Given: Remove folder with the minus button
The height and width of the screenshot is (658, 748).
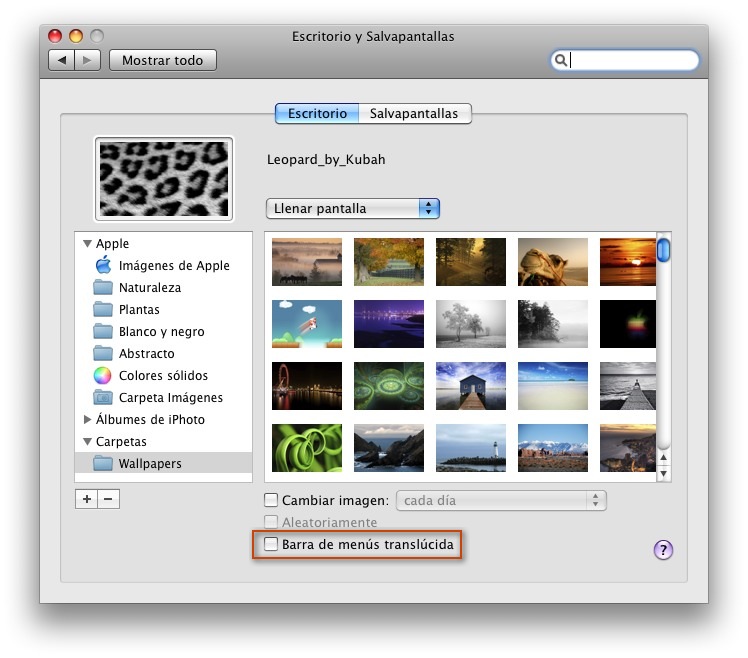Looking at the screenshot, I should [x=108, y=499].
